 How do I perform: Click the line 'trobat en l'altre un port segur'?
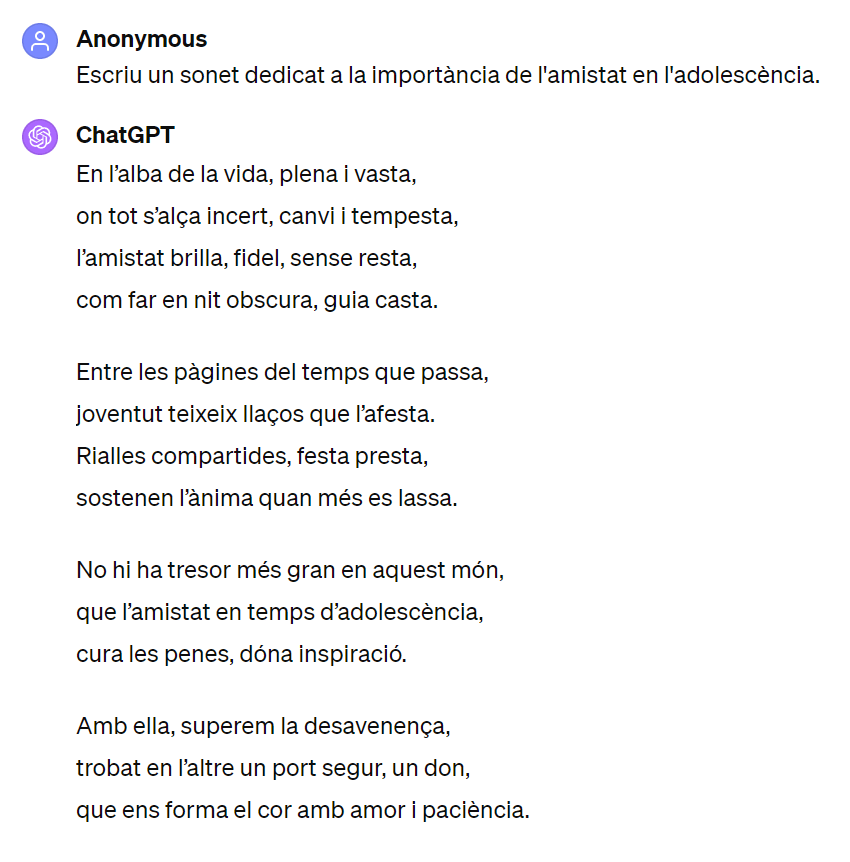pos(273,769)
